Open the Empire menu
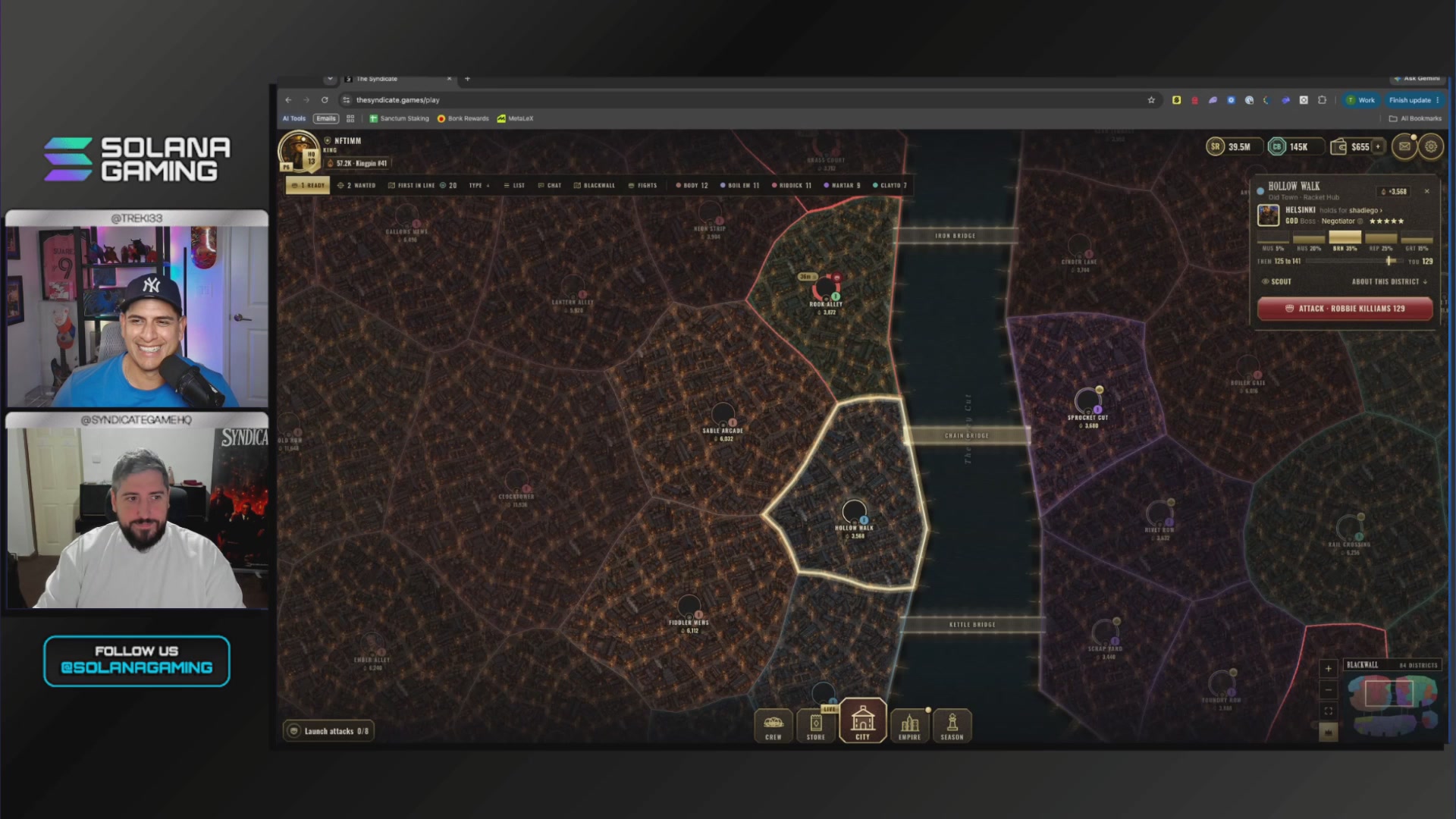The image size is (1456, 819). pyautogui.click(x=909, y=726)
